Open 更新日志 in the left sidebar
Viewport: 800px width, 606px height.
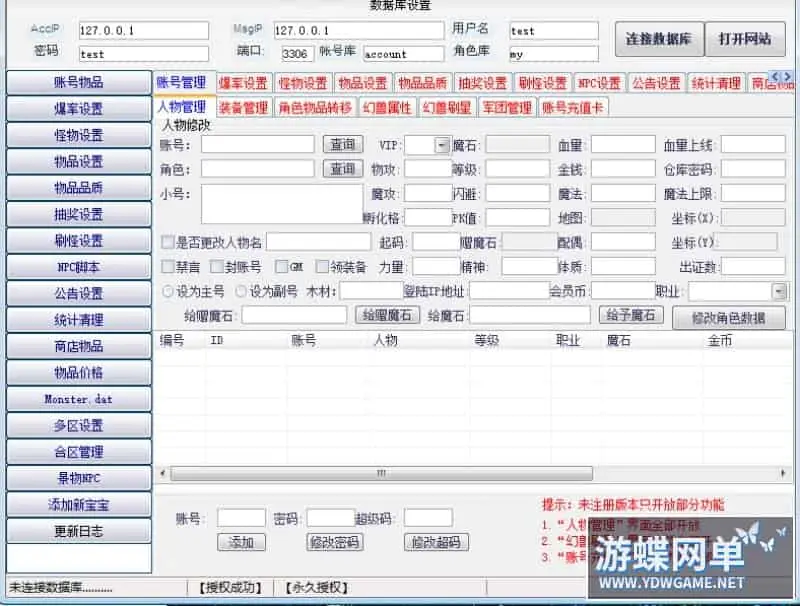point(79,532)
